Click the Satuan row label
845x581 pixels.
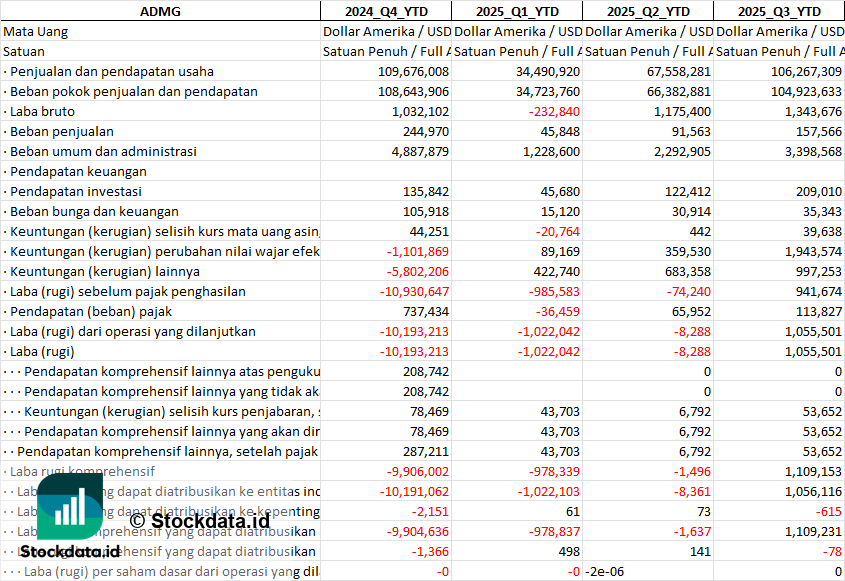24,52
